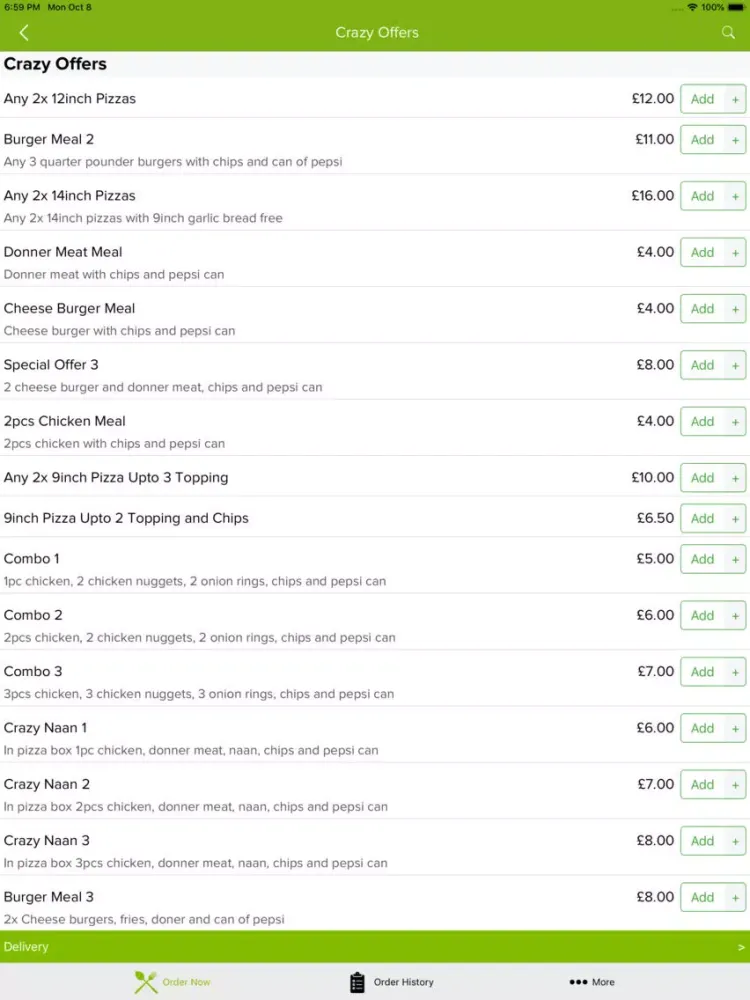Select the Crazy Naan 2 item row
Viewport: 750px width, 1000px height.
300,794
